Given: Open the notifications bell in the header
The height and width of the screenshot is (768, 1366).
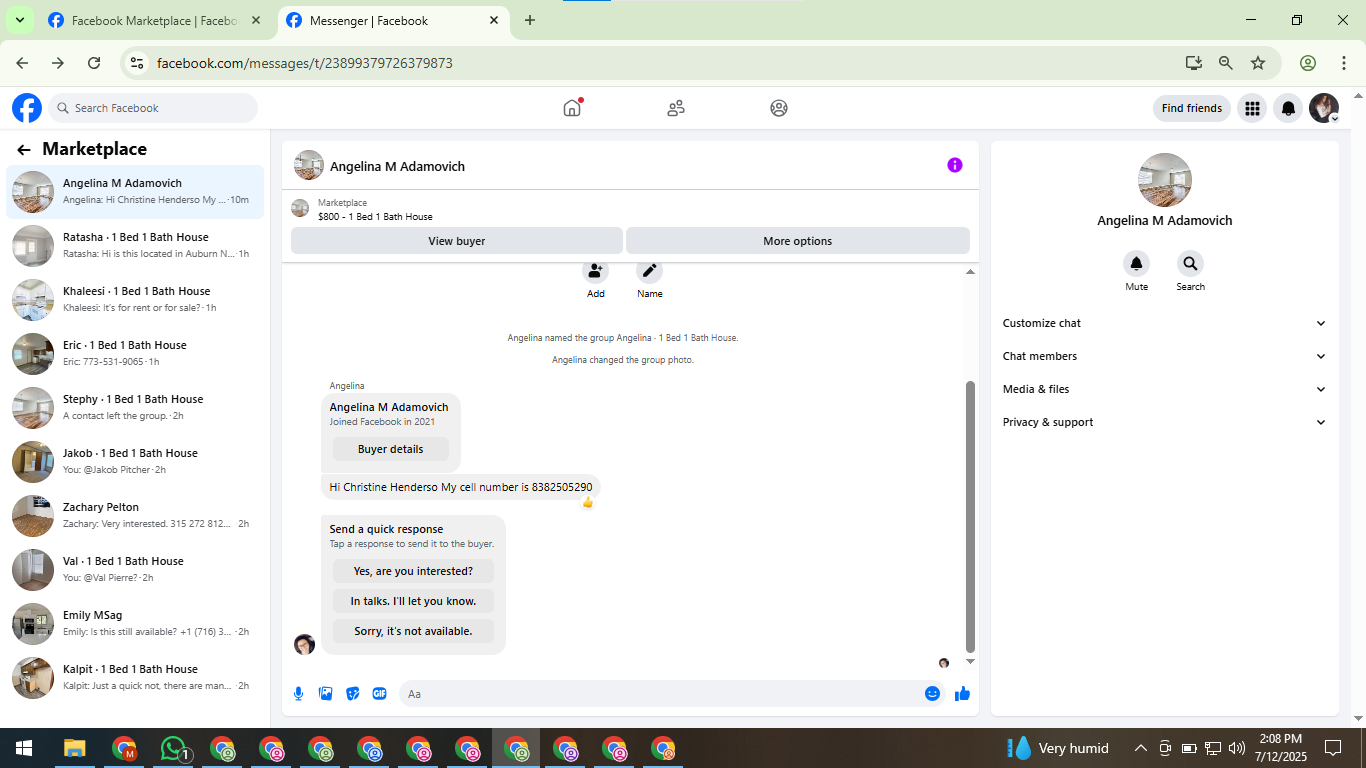Looking at the screenshot, I should [1289, 108].
